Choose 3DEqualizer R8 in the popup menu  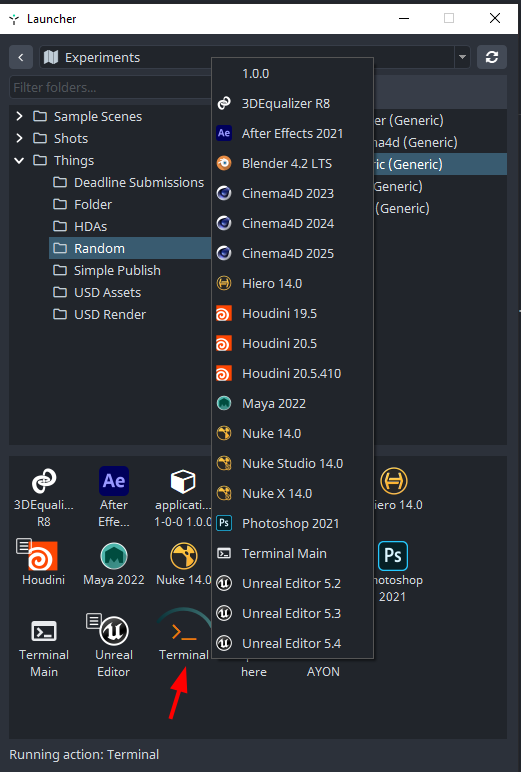click(x=293, y=103)
